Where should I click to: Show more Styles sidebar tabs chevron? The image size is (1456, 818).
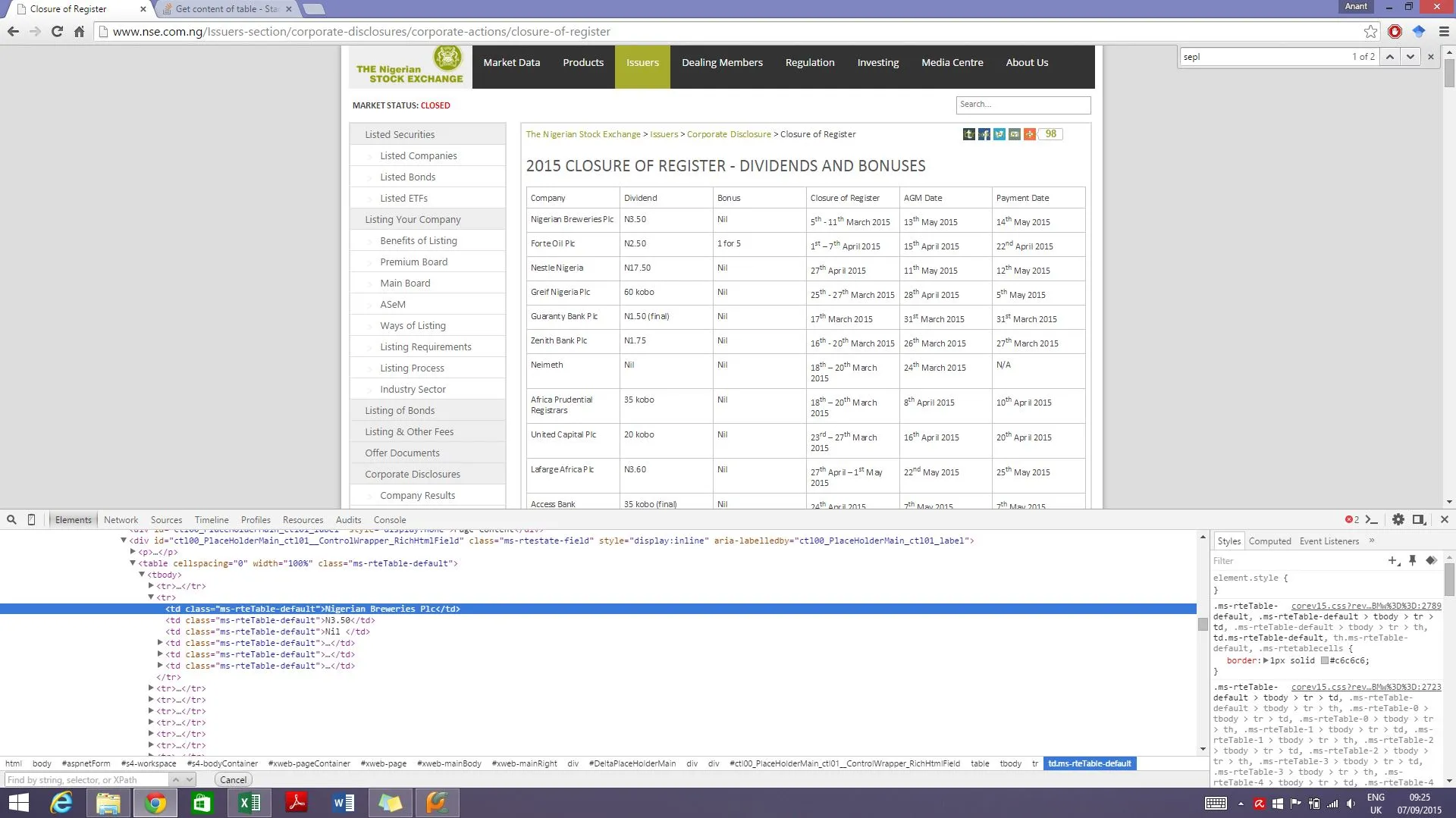point(1372,541)
